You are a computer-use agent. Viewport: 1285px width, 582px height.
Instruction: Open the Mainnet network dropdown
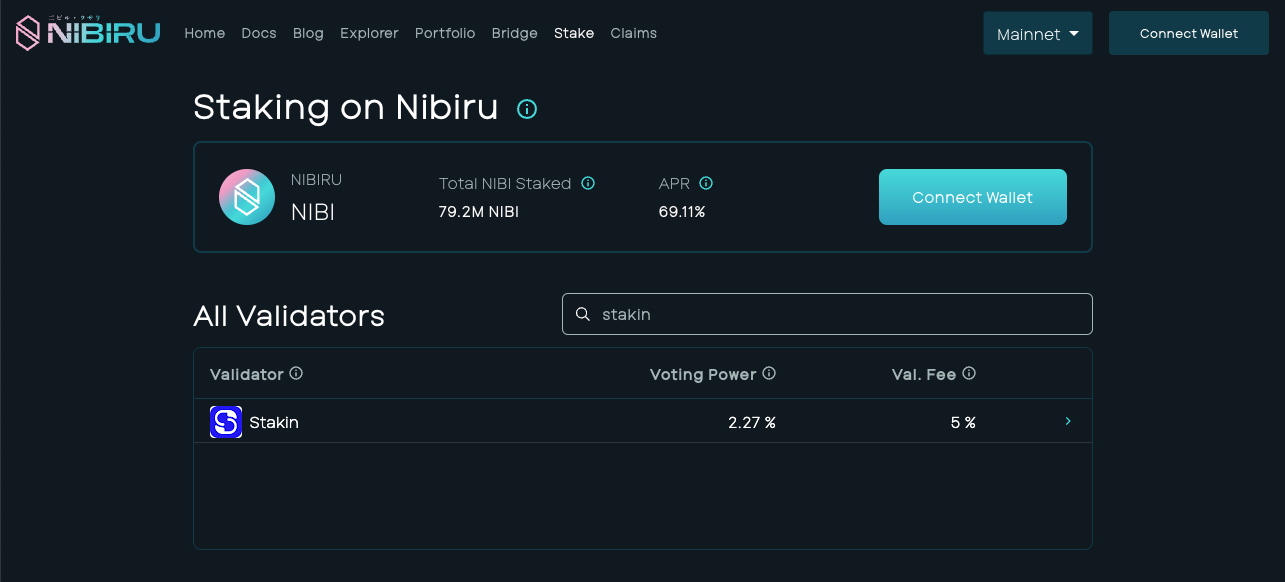[1038, 33]
